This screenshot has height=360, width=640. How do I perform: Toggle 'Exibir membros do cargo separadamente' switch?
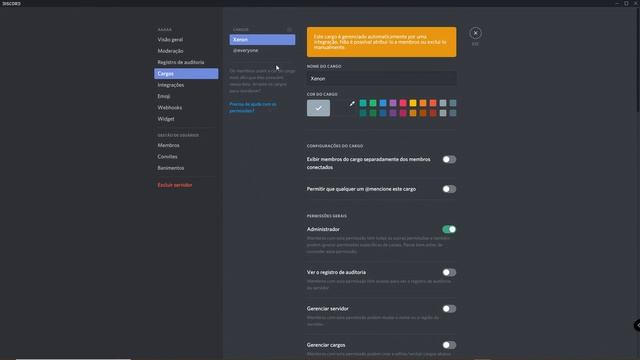coord(449,160)
